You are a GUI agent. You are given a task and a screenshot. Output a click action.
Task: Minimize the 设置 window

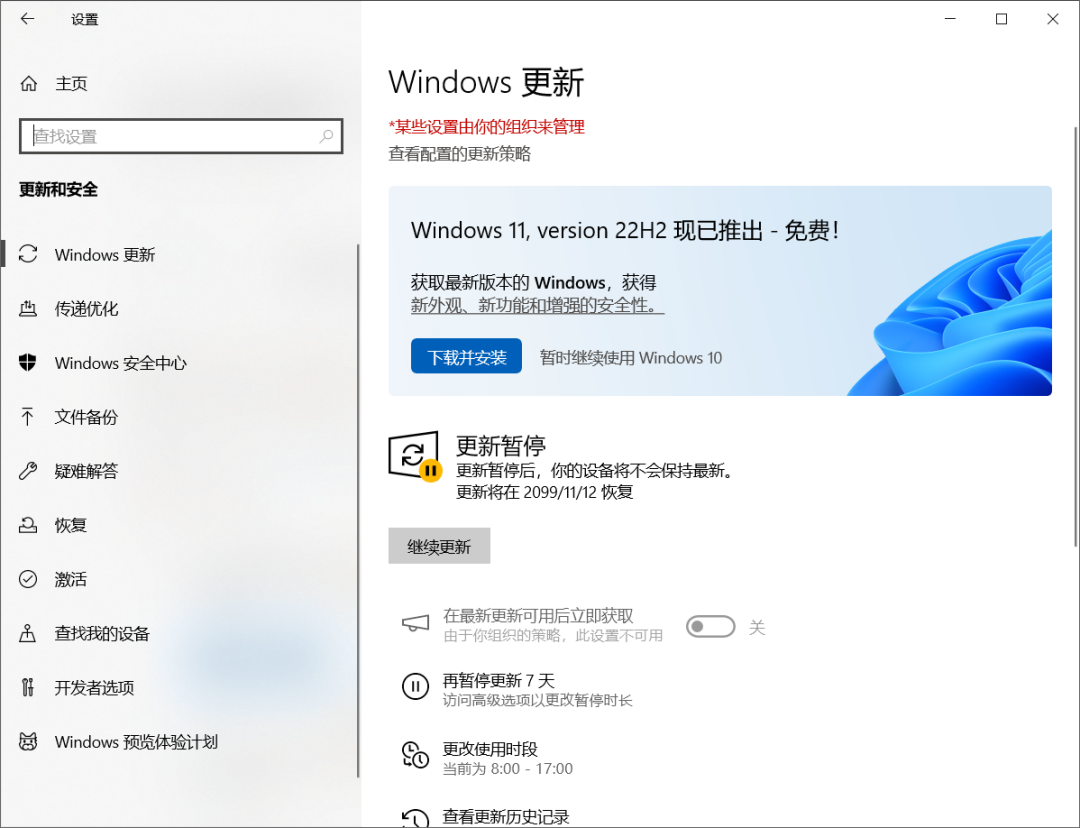point(951,19)
